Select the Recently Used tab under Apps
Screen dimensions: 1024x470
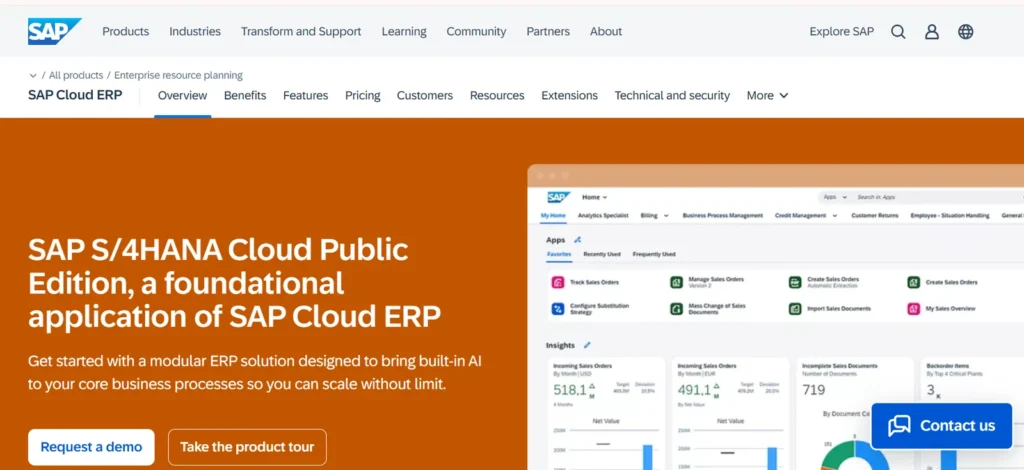pos(601,254)
